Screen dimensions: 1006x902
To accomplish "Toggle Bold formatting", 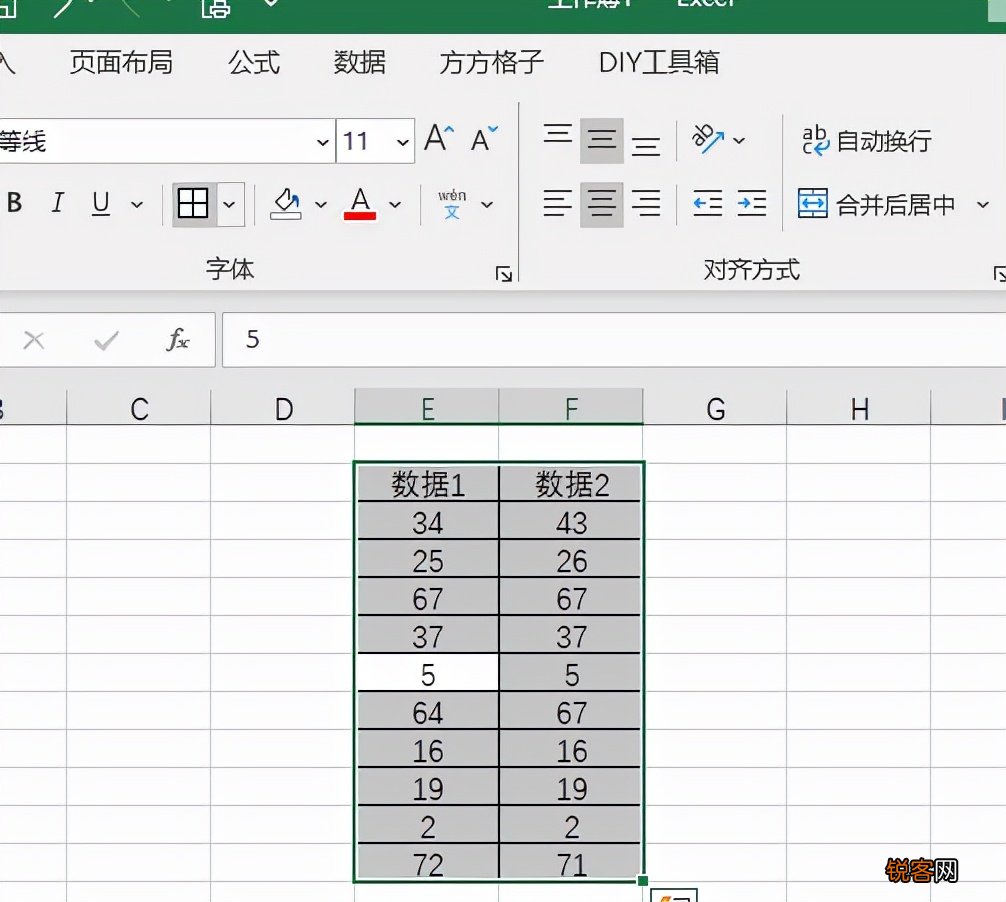I will pos(14,203).
